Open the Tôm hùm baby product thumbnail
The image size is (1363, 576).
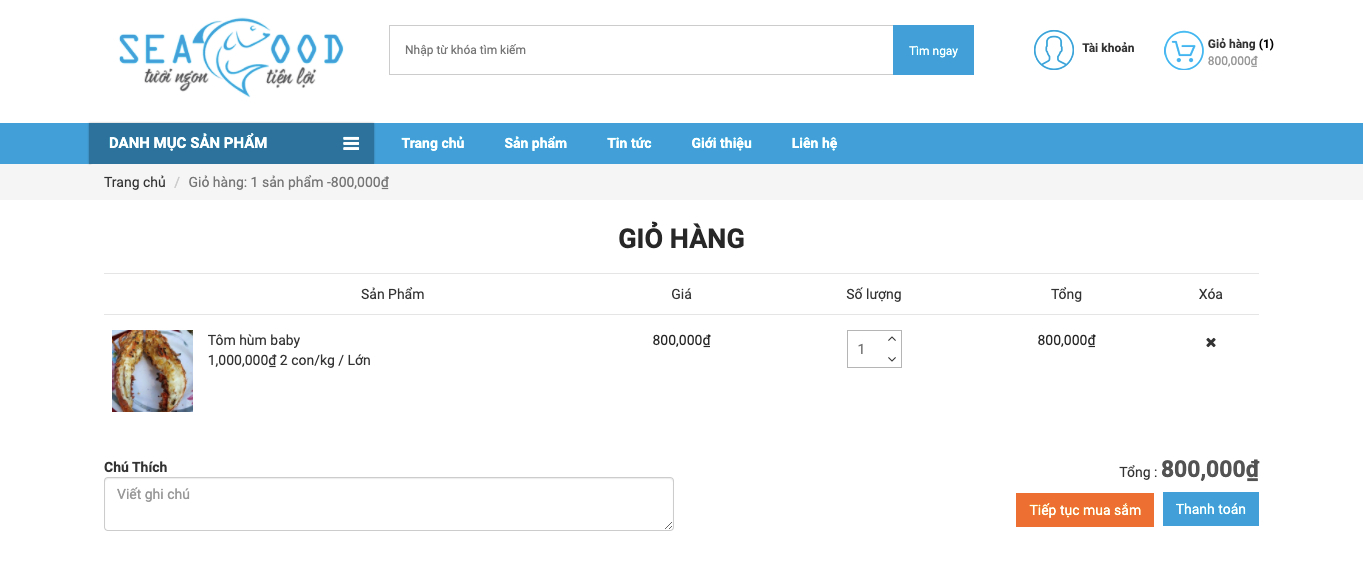pyautogui.click(x=152, y=371)
